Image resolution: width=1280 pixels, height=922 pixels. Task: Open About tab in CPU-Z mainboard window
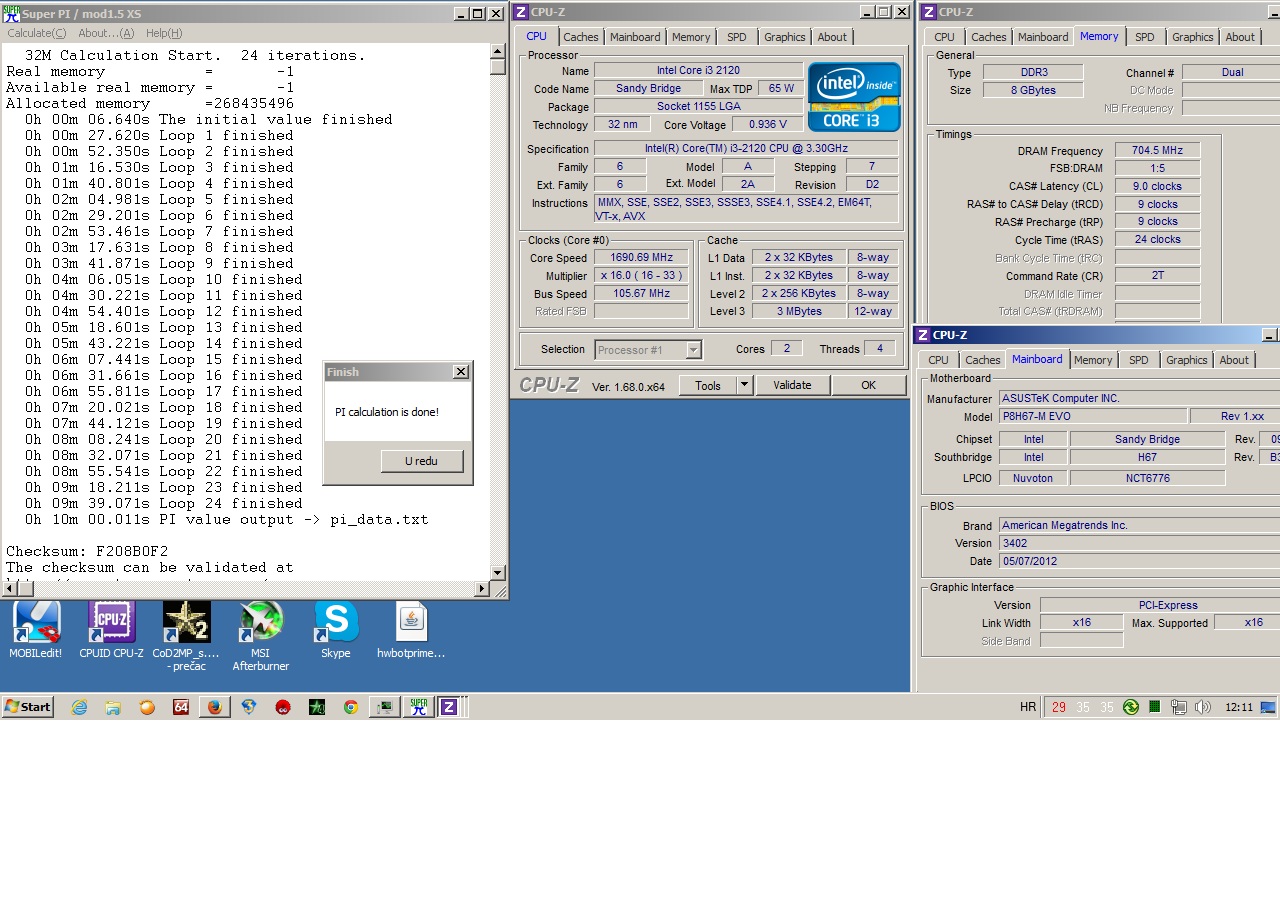(x=1234, y=360)
